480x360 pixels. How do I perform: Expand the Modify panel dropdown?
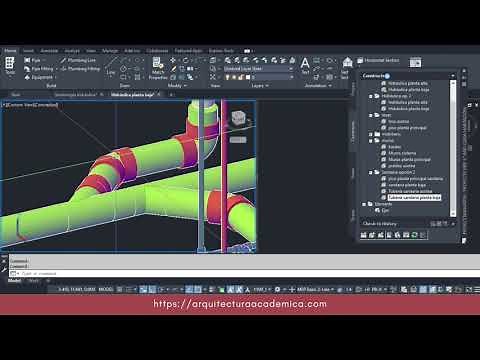[x=177, y=86]
